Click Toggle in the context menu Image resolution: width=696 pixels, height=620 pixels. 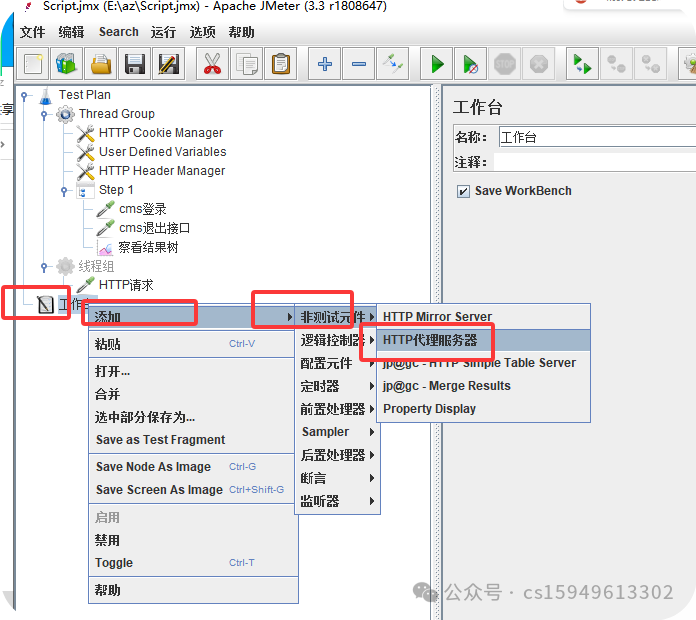193,563
